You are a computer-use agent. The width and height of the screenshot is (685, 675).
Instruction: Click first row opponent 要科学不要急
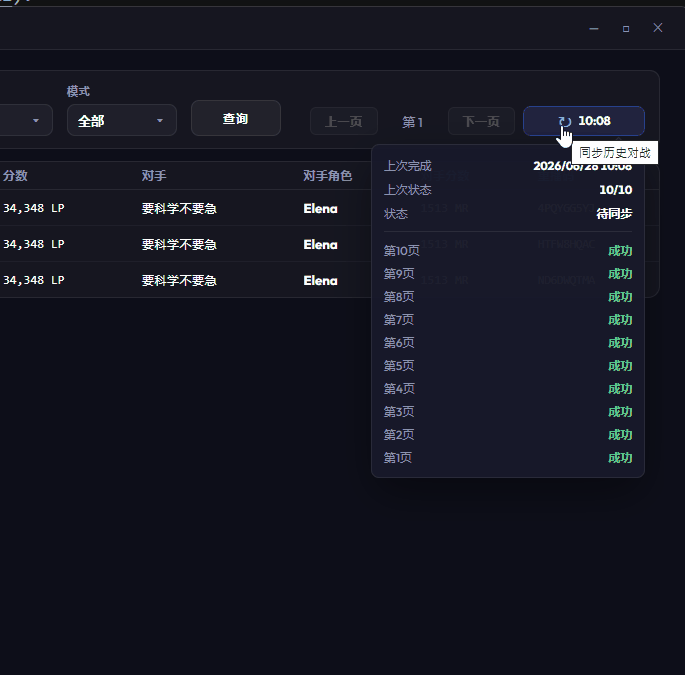pyautogui.click(x=179, y=208)
